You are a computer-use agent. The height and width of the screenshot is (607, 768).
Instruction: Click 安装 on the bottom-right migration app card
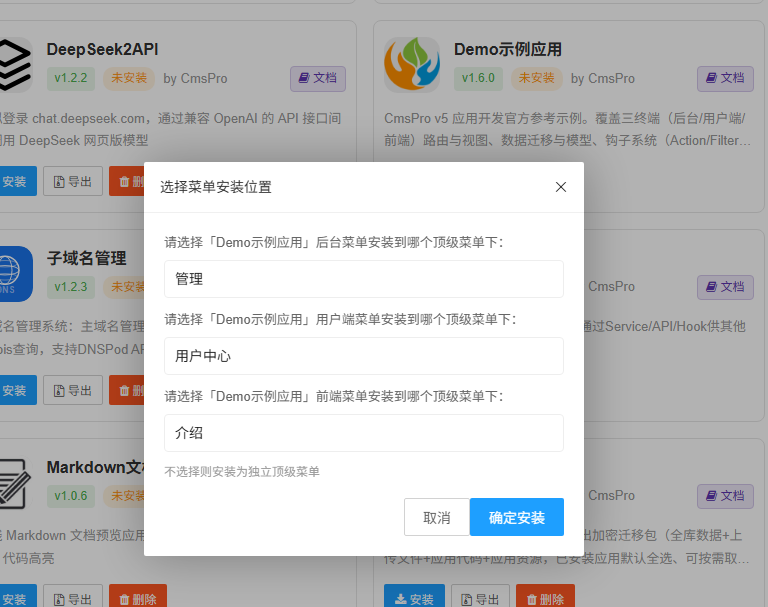coord(414,597)
